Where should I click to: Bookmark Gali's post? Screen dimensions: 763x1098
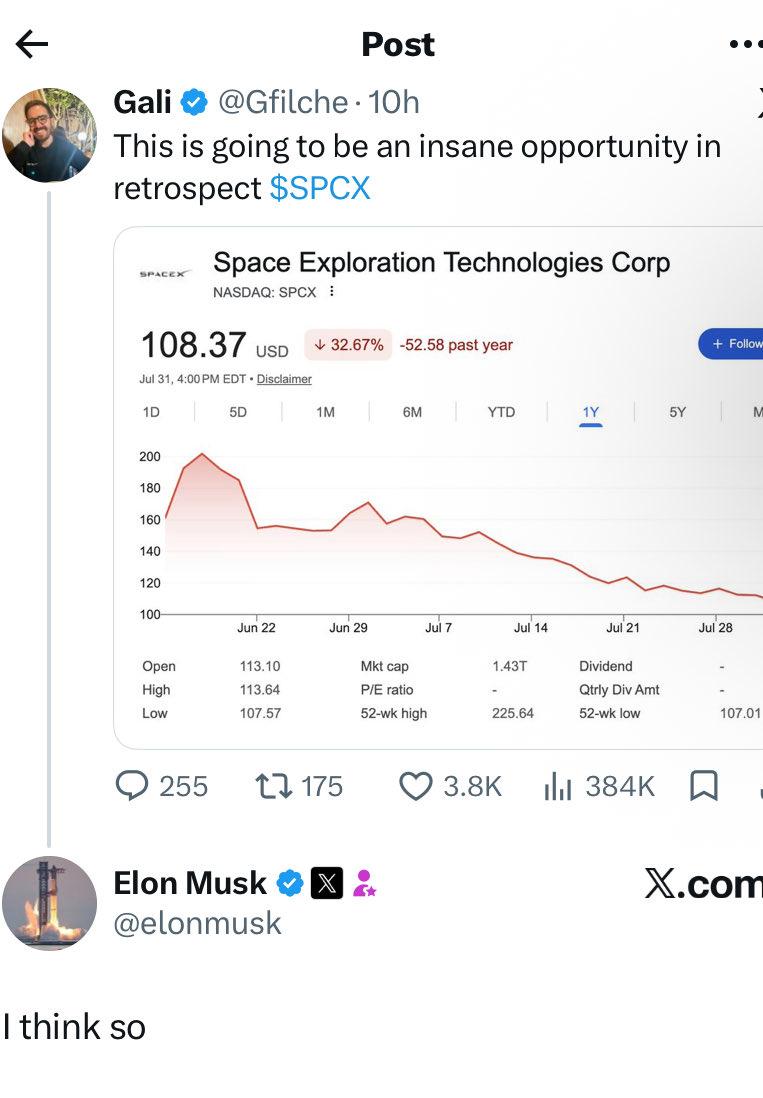704,786
